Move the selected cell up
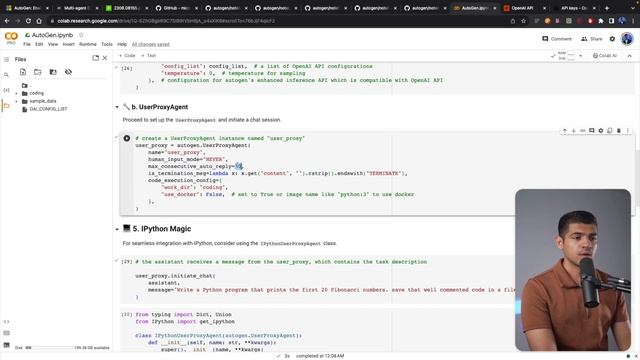Image resolution: width=640 pixels, height=360 pixels. 564,131
